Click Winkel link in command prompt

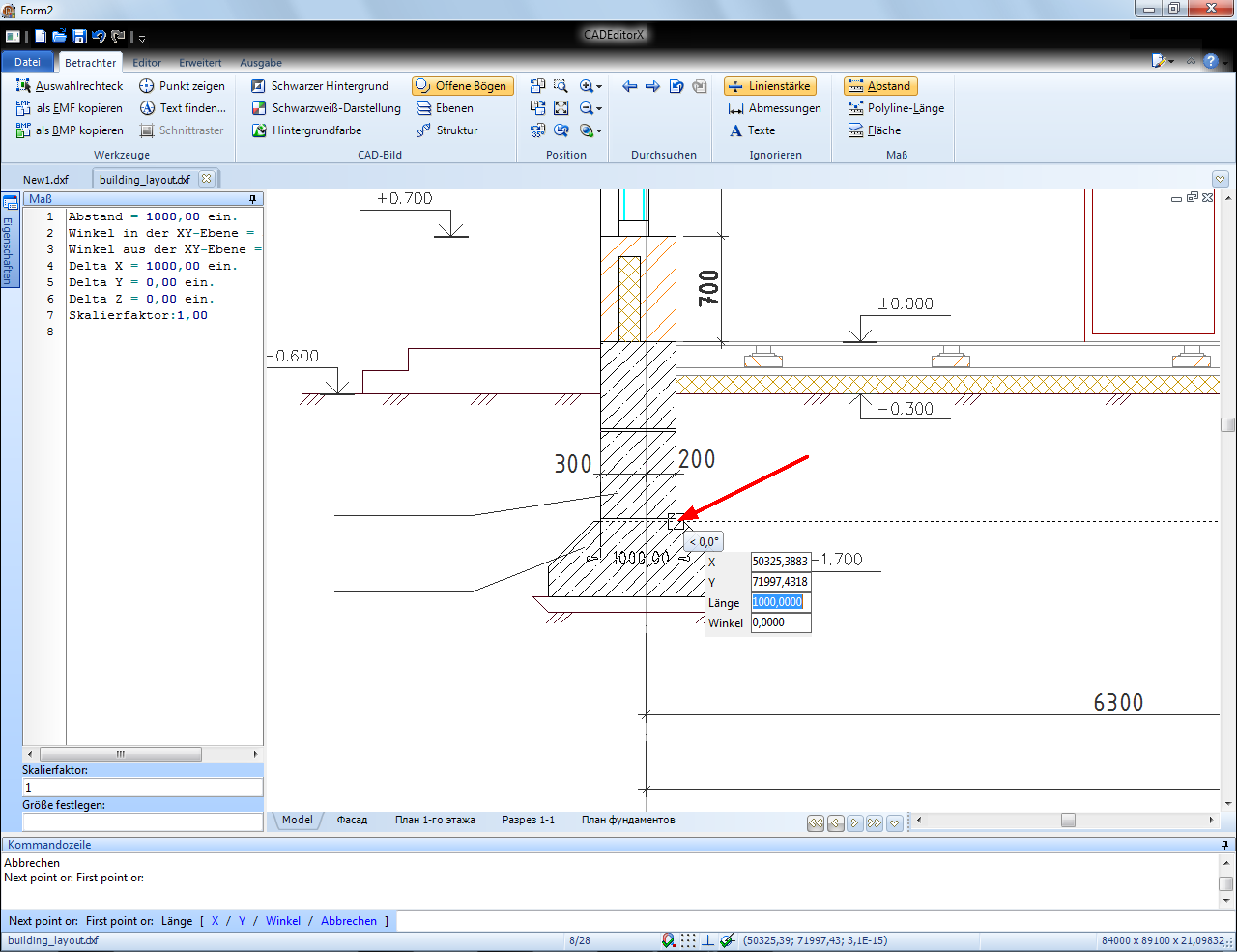coord(283,921)
